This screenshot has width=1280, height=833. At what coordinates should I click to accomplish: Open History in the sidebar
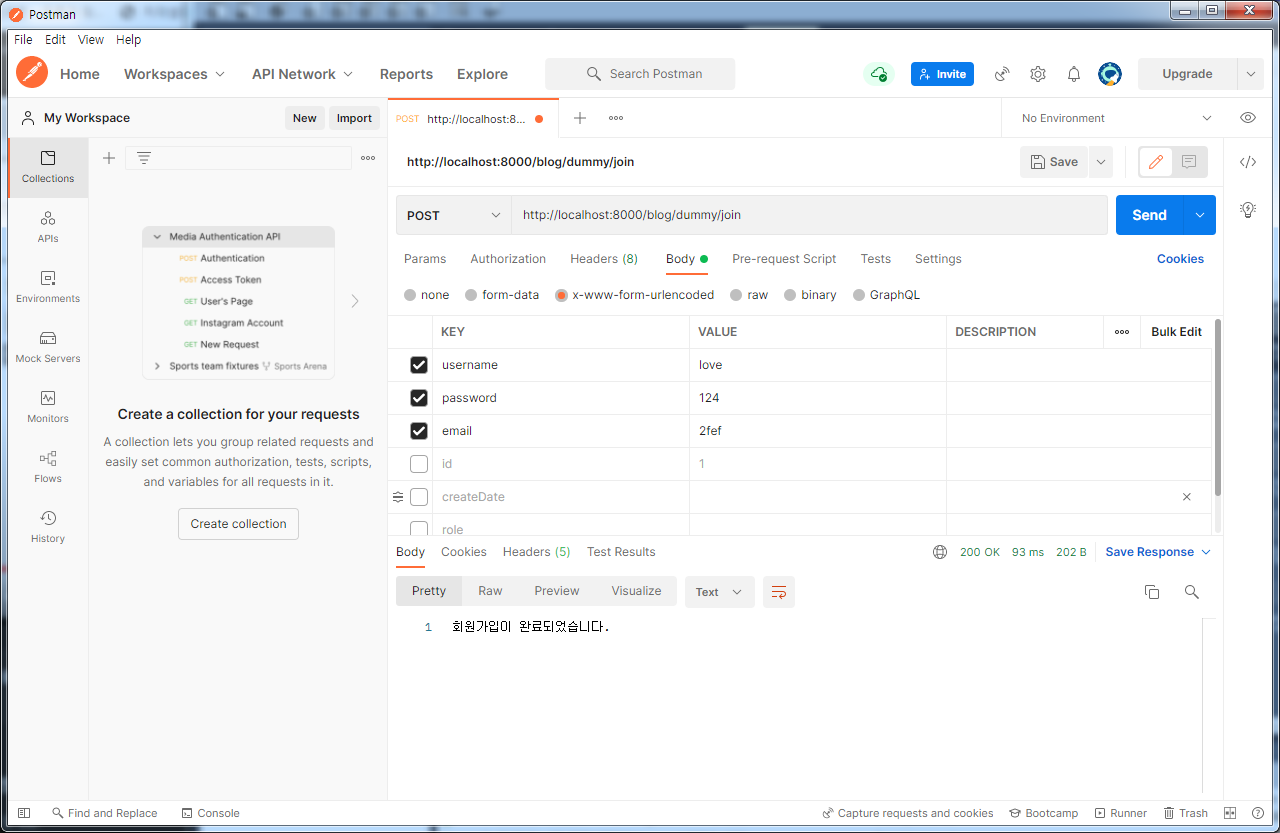pos(48,527)
